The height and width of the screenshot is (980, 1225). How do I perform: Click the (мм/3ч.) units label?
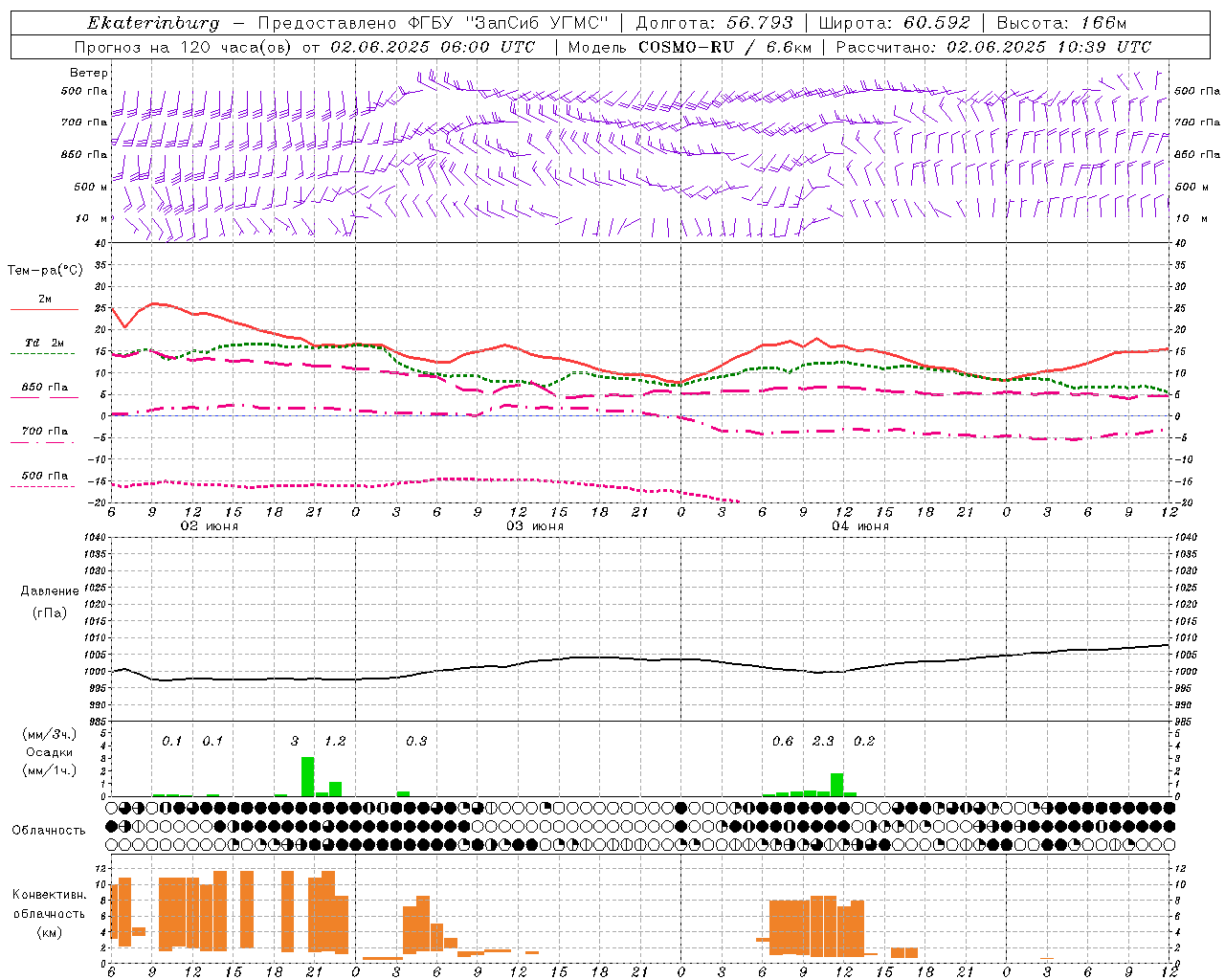[50, 734]
